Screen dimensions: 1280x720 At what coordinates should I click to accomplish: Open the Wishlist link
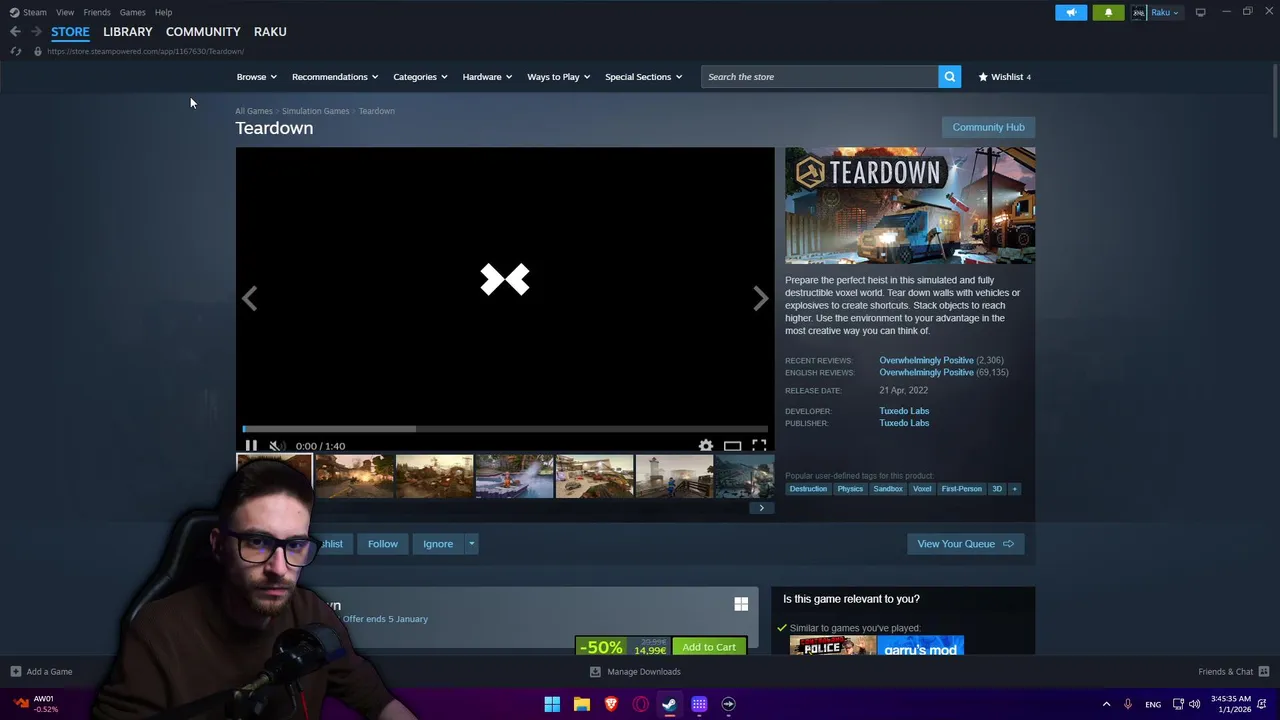(1004, 77)
